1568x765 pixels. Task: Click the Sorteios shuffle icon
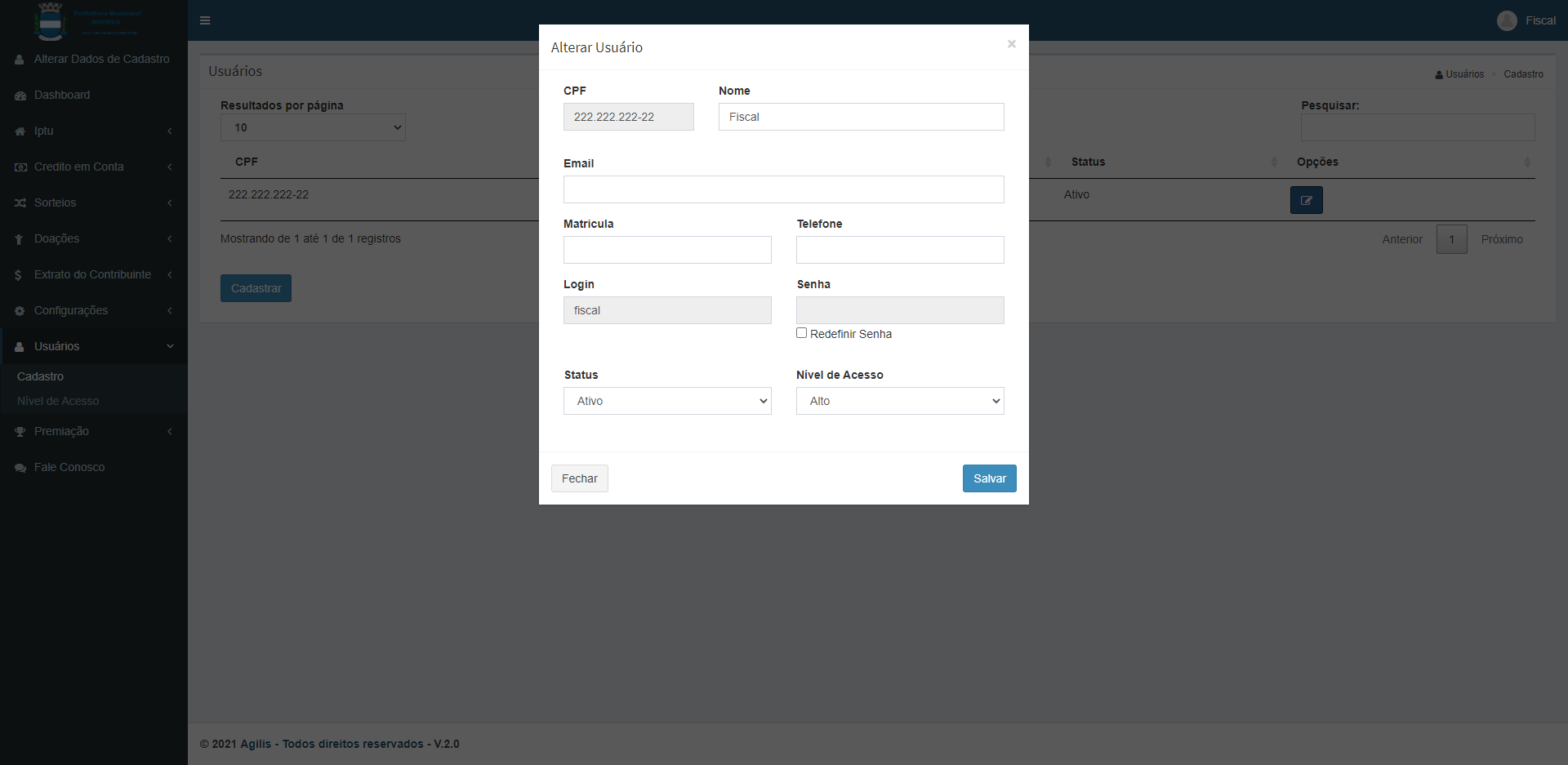coord(20,203)
